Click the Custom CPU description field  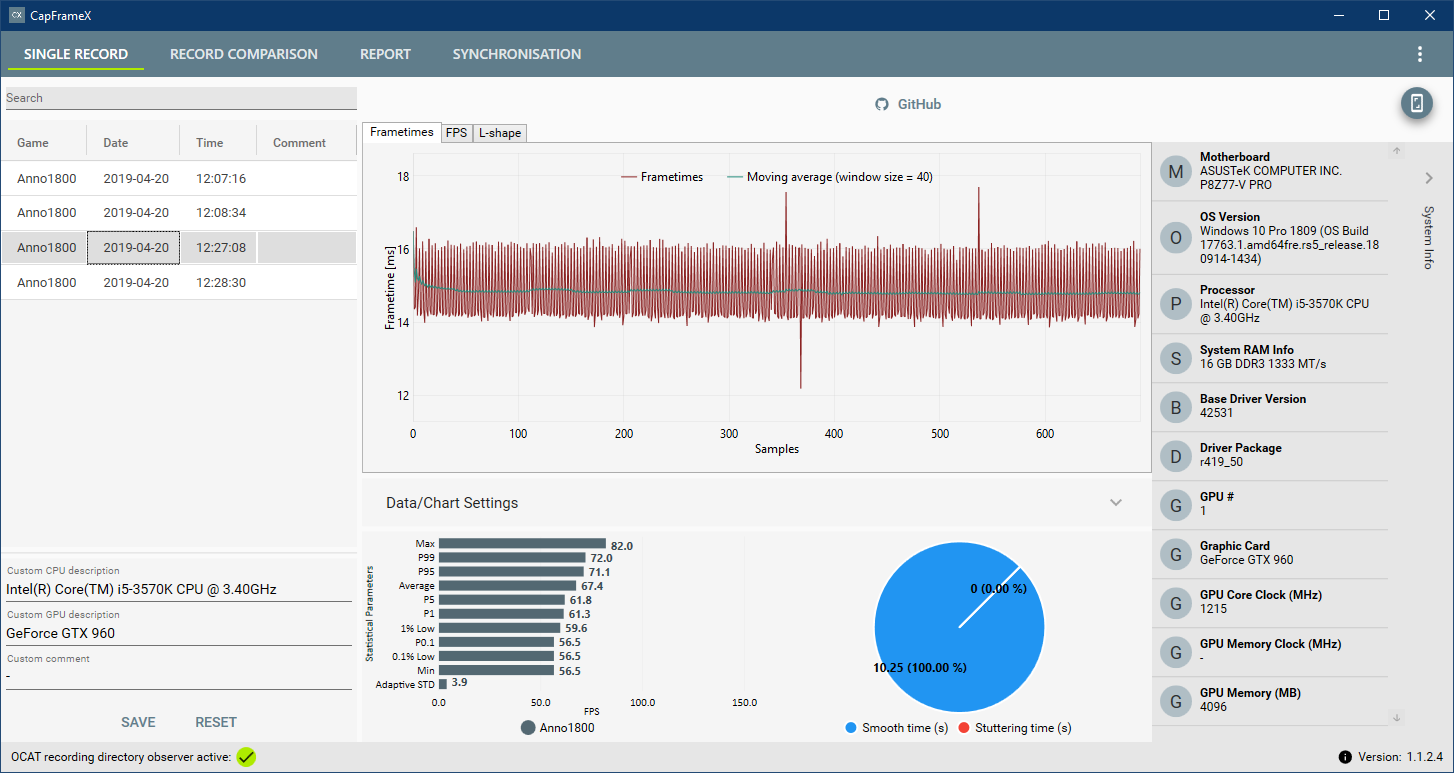pyautogui.click(x=179, y=589)
